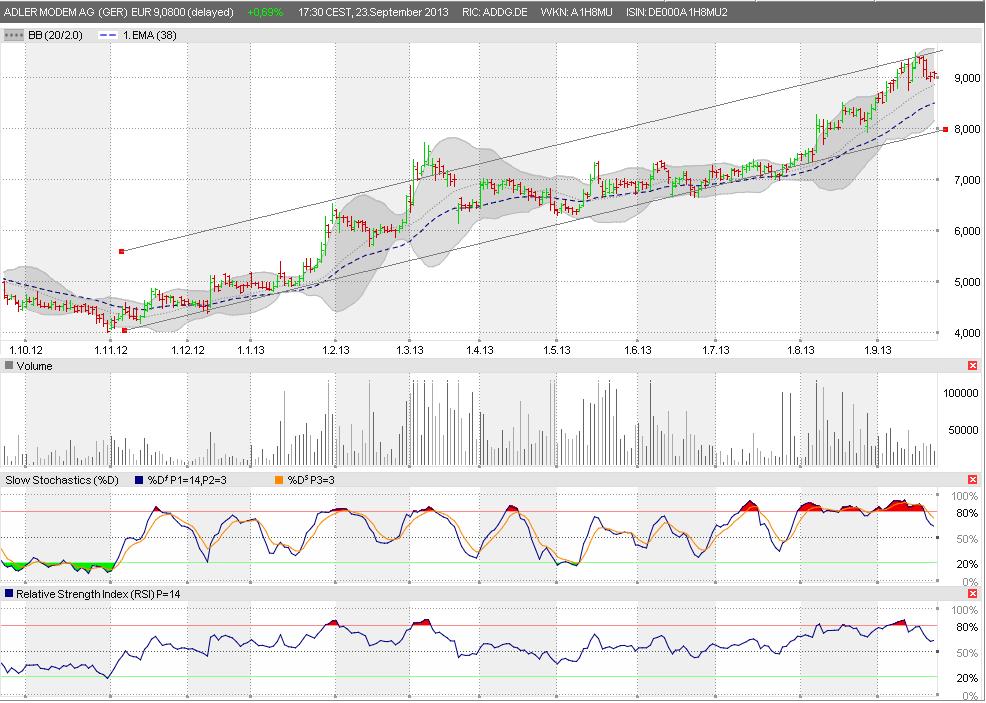Click the EMA (38) dashed line icon
Viewport: 986px width, 703px height.
tap(108, 34)
